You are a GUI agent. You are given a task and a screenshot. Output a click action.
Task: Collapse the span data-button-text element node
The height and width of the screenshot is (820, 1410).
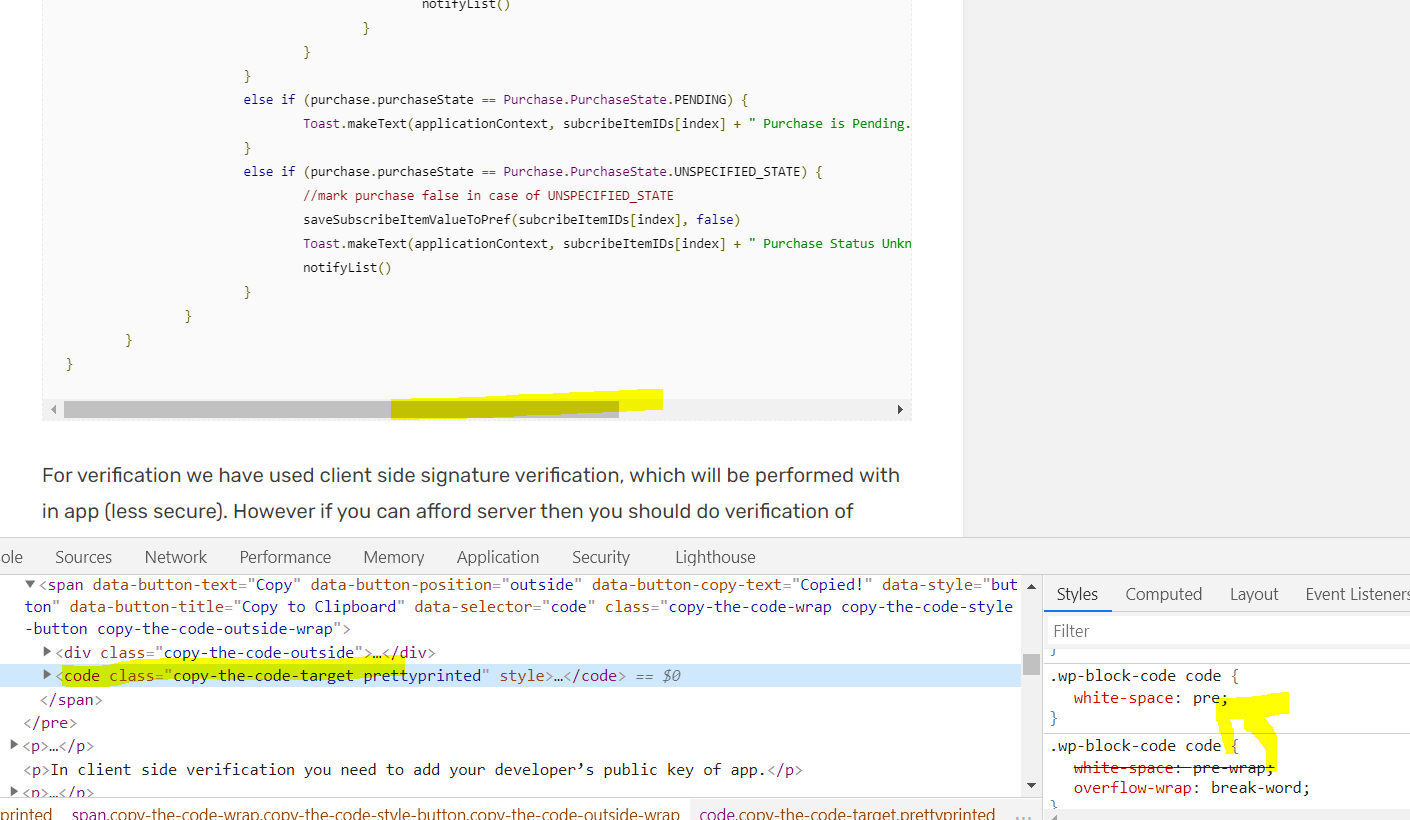(30, 584)
